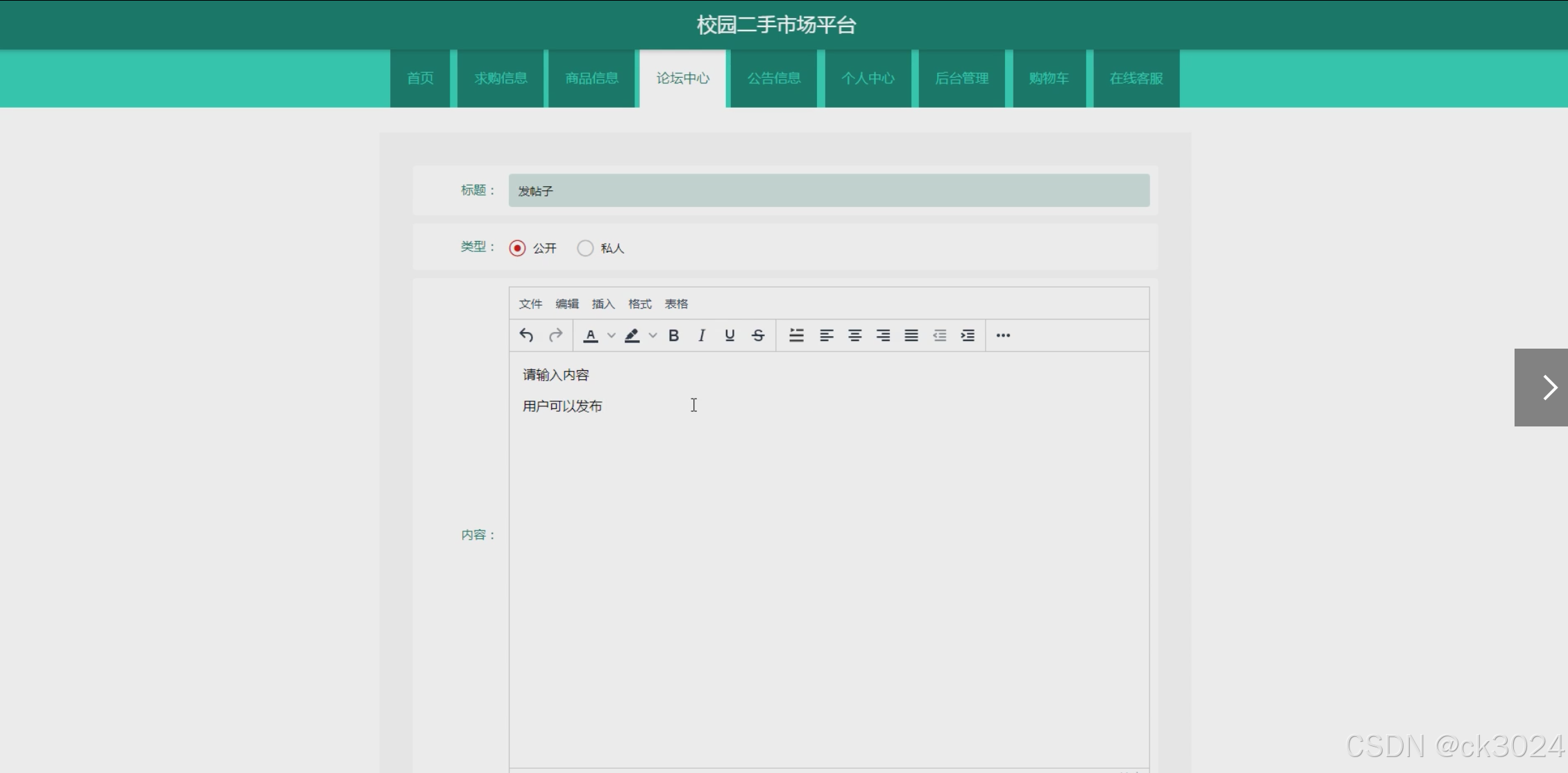Open the 插入 menu in editor
Screen dimensions: 1568x773
(x=603, y=304)
